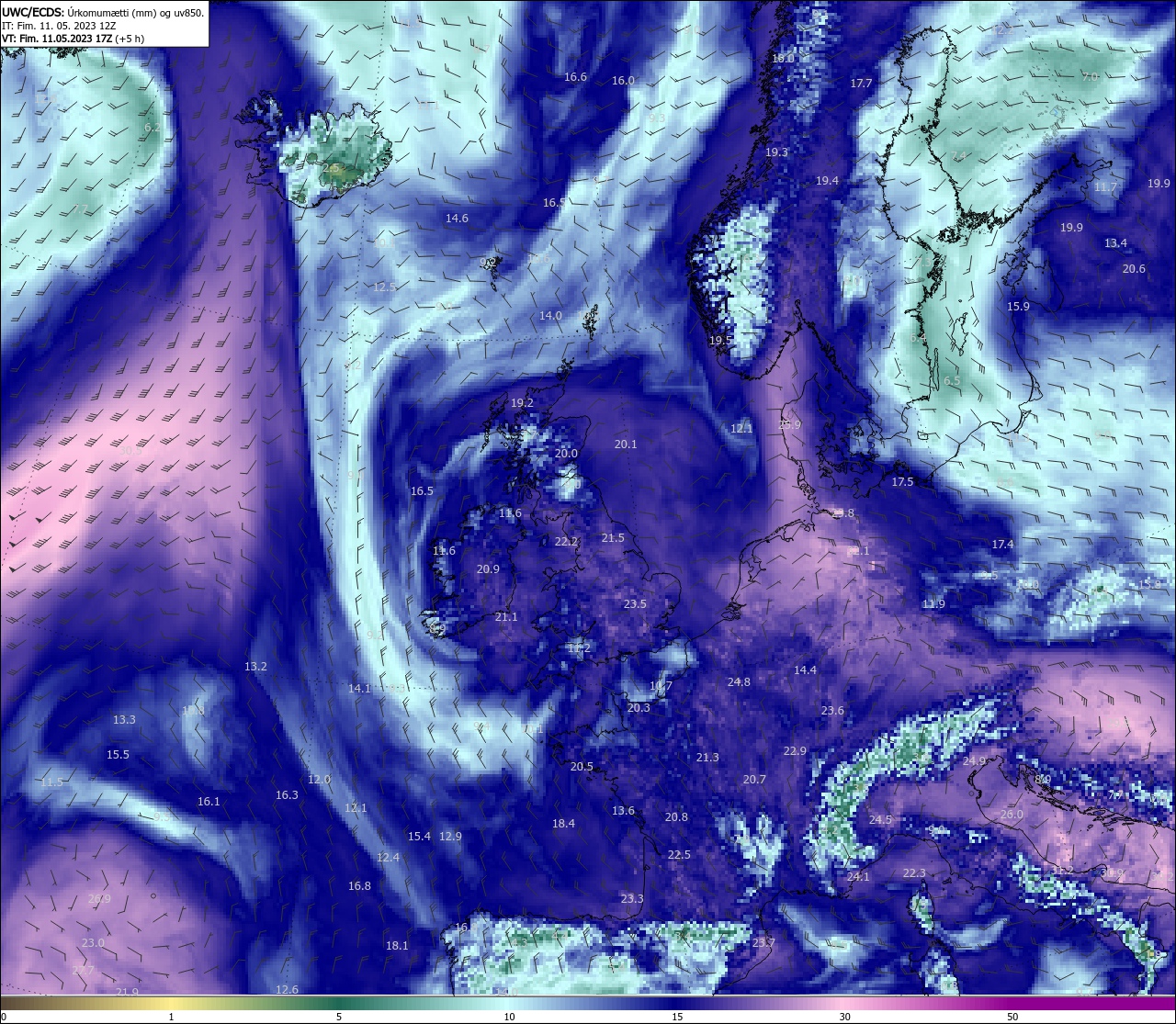
Task: Click the map value '21.3'
Action: (x=707, y=758)
